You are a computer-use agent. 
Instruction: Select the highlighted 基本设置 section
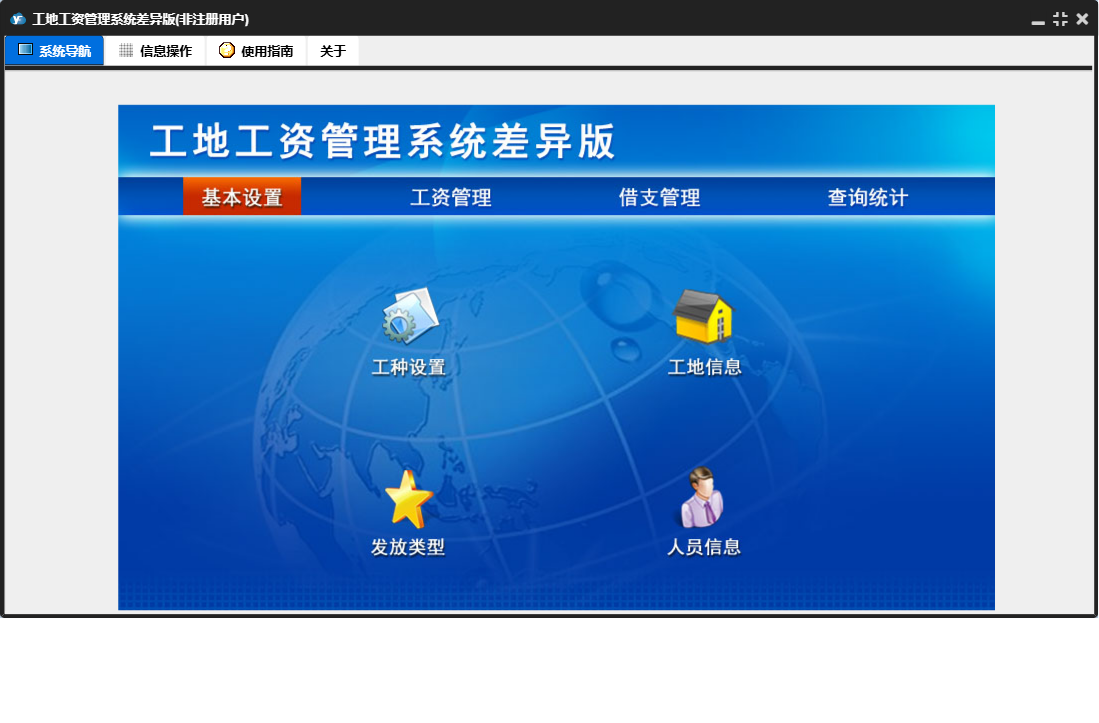click(242, 197)
